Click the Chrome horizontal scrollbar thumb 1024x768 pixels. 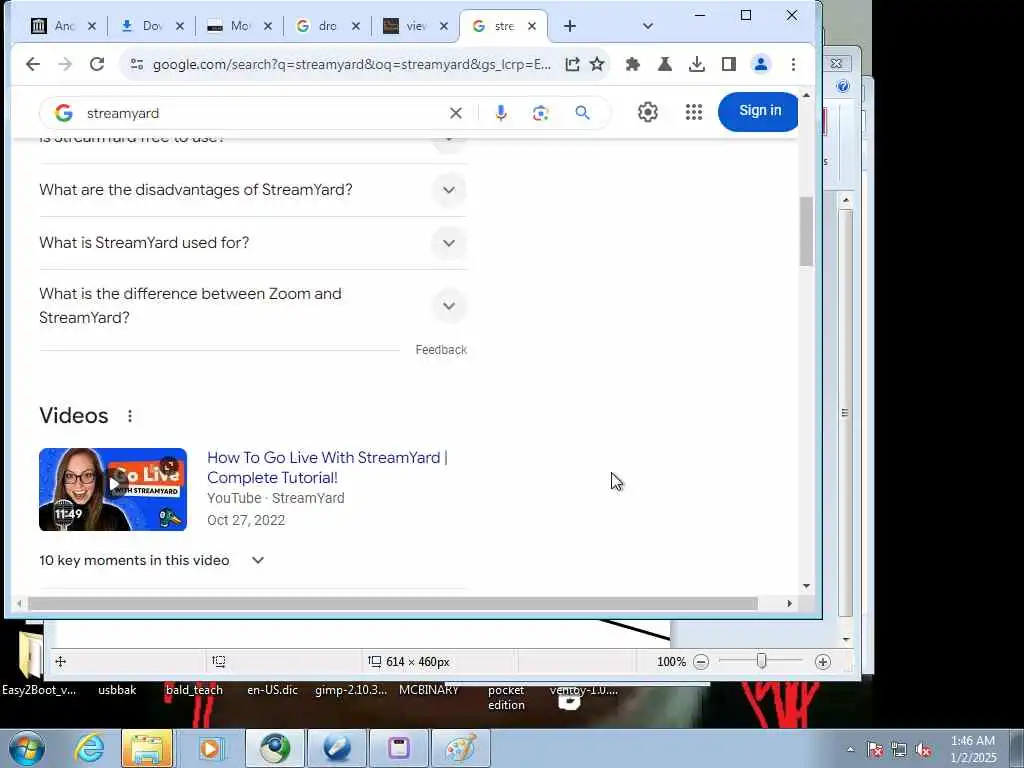click(x=392, y=603)
